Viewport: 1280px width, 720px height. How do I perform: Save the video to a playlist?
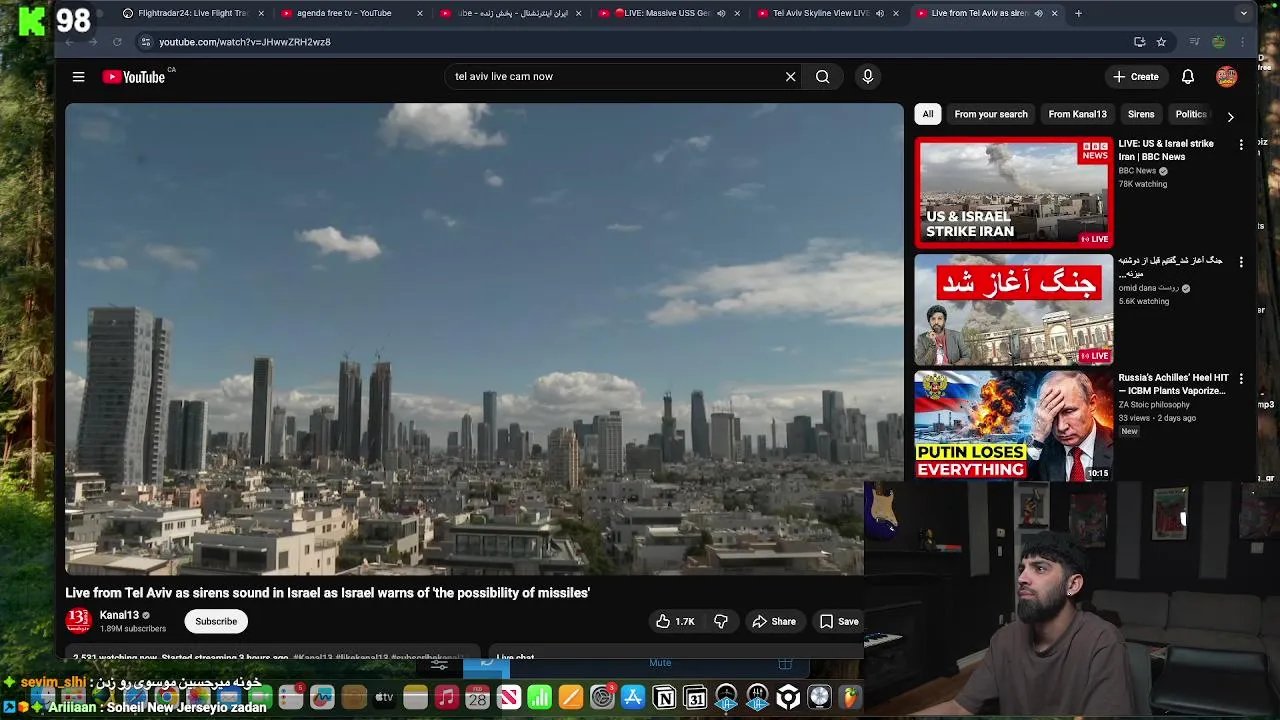pyautogui.click(x=839, y=621)
